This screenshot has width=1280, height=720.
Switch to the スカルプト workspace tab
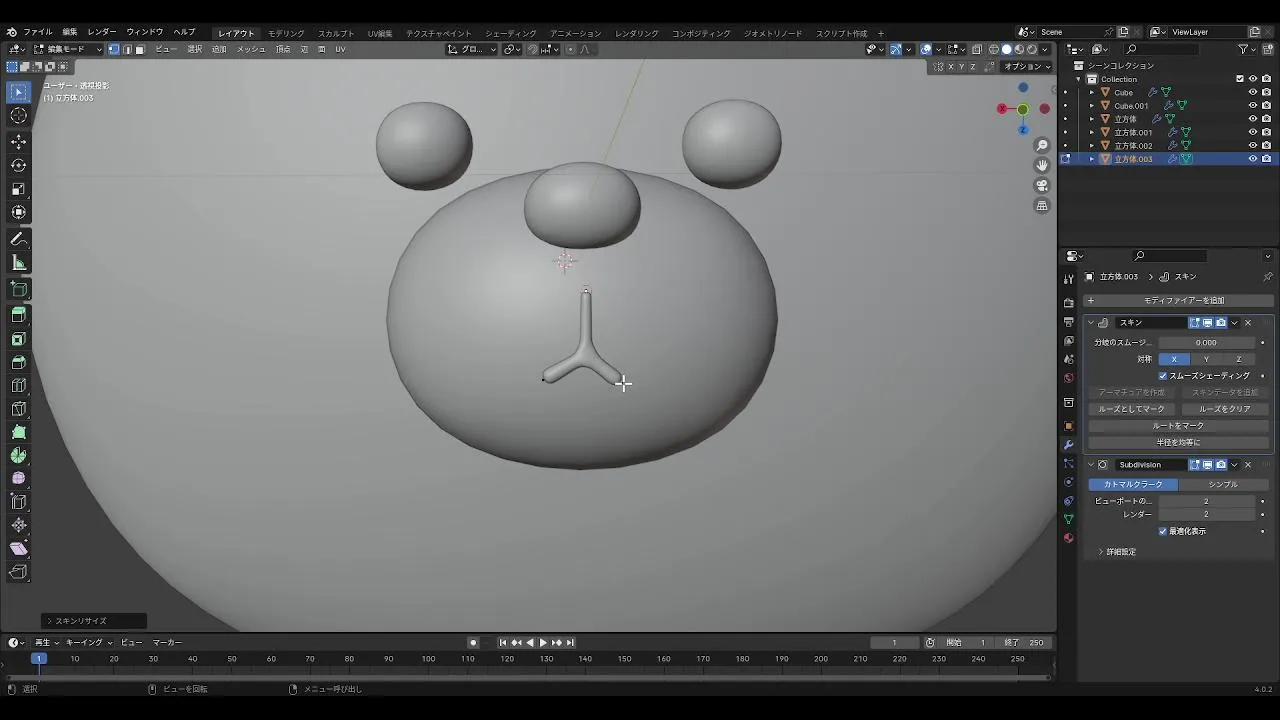(x=336, y=33)
